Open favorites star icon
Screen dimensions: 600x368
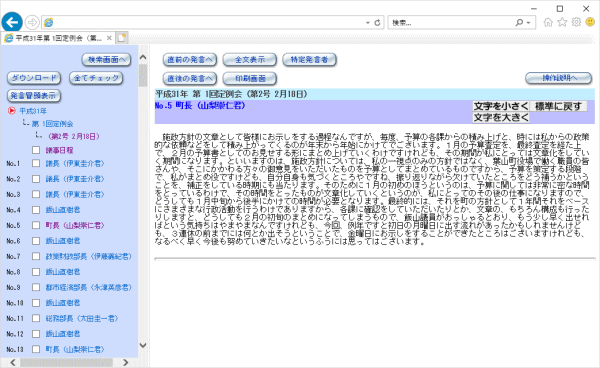[562, 22]
